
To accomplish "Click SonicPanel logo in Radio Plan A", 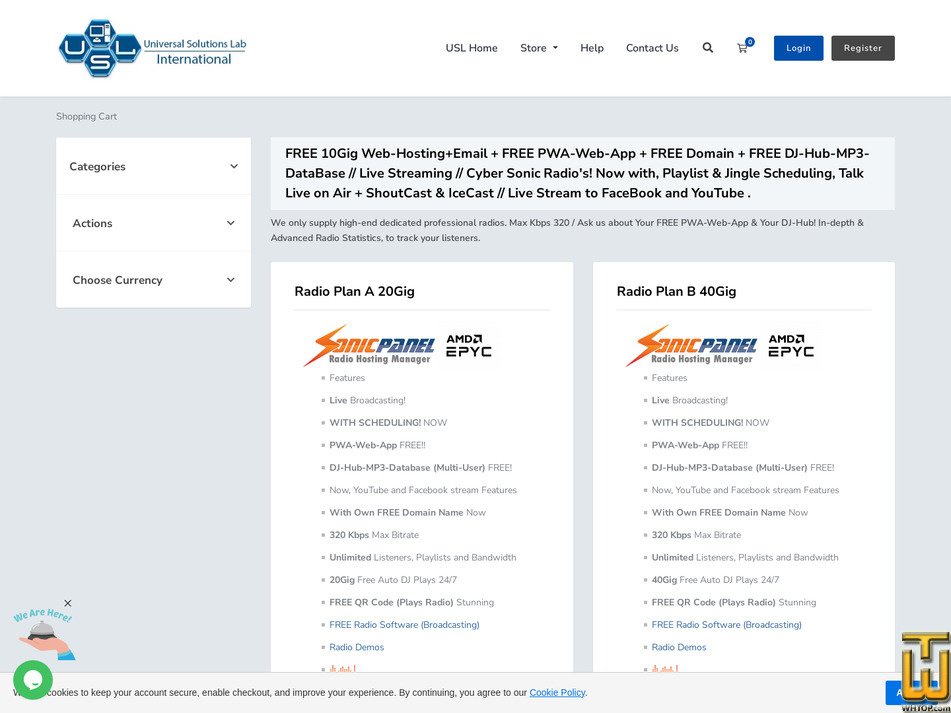I will coord(369,346).
